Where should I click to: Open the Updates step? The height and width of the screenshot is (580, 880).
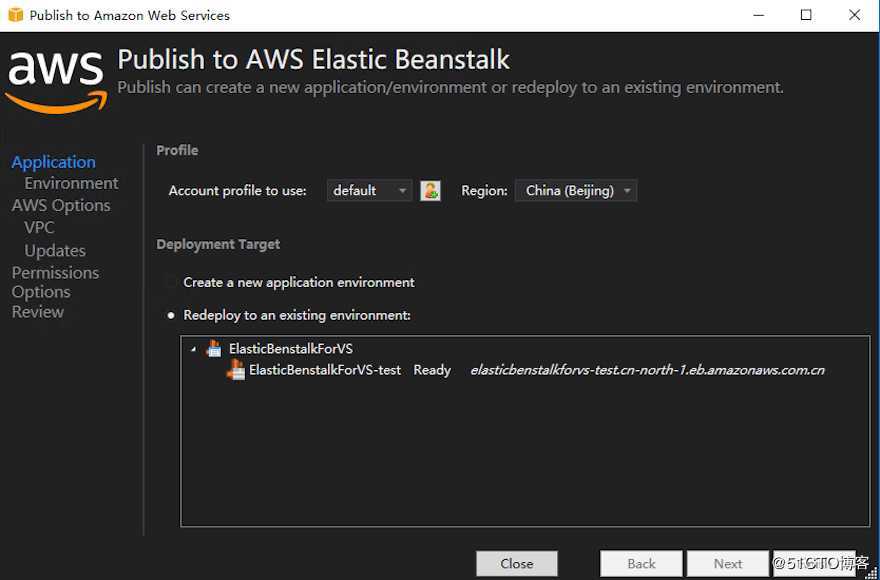55,250
